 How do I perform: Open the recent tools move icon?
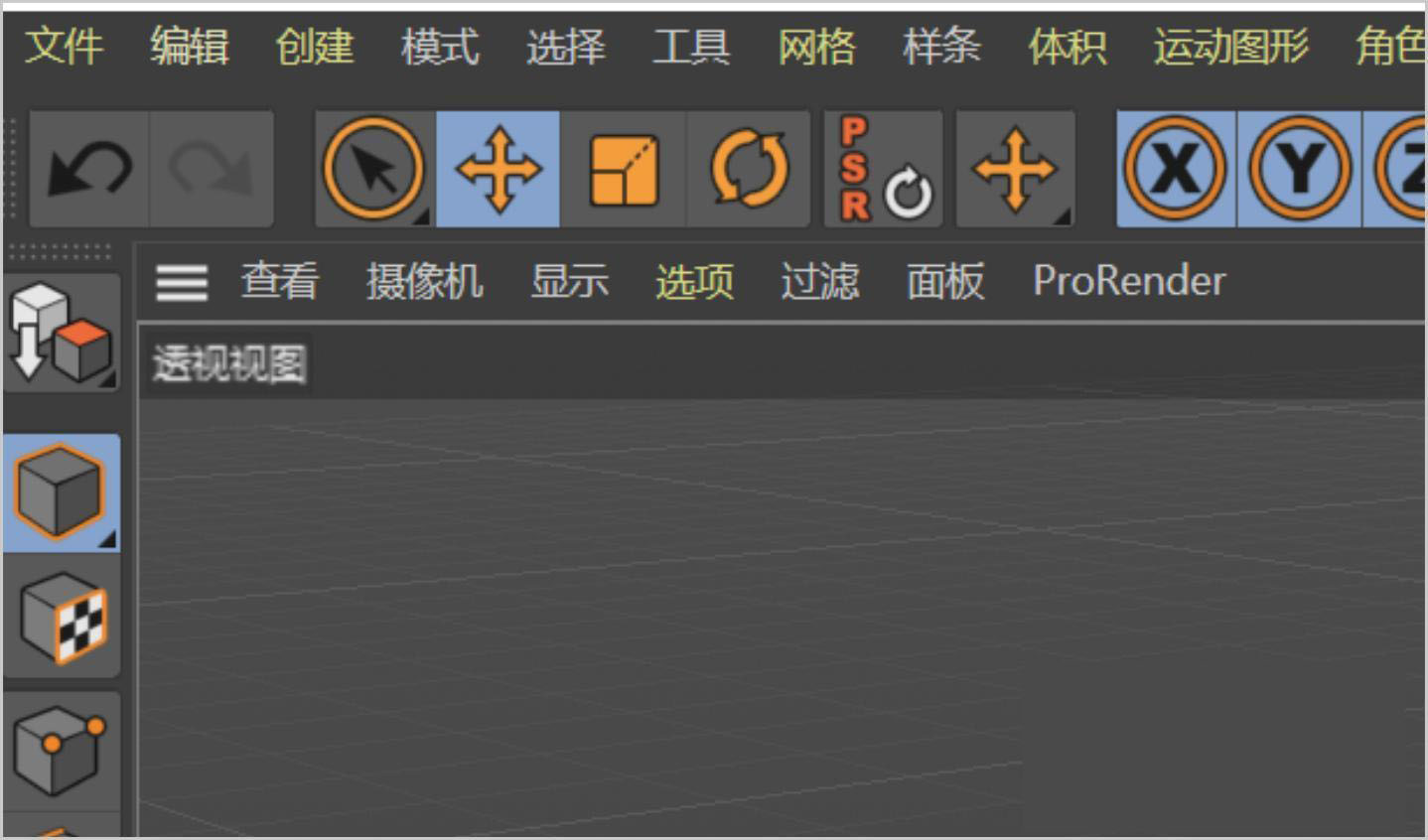point(1015,169)
